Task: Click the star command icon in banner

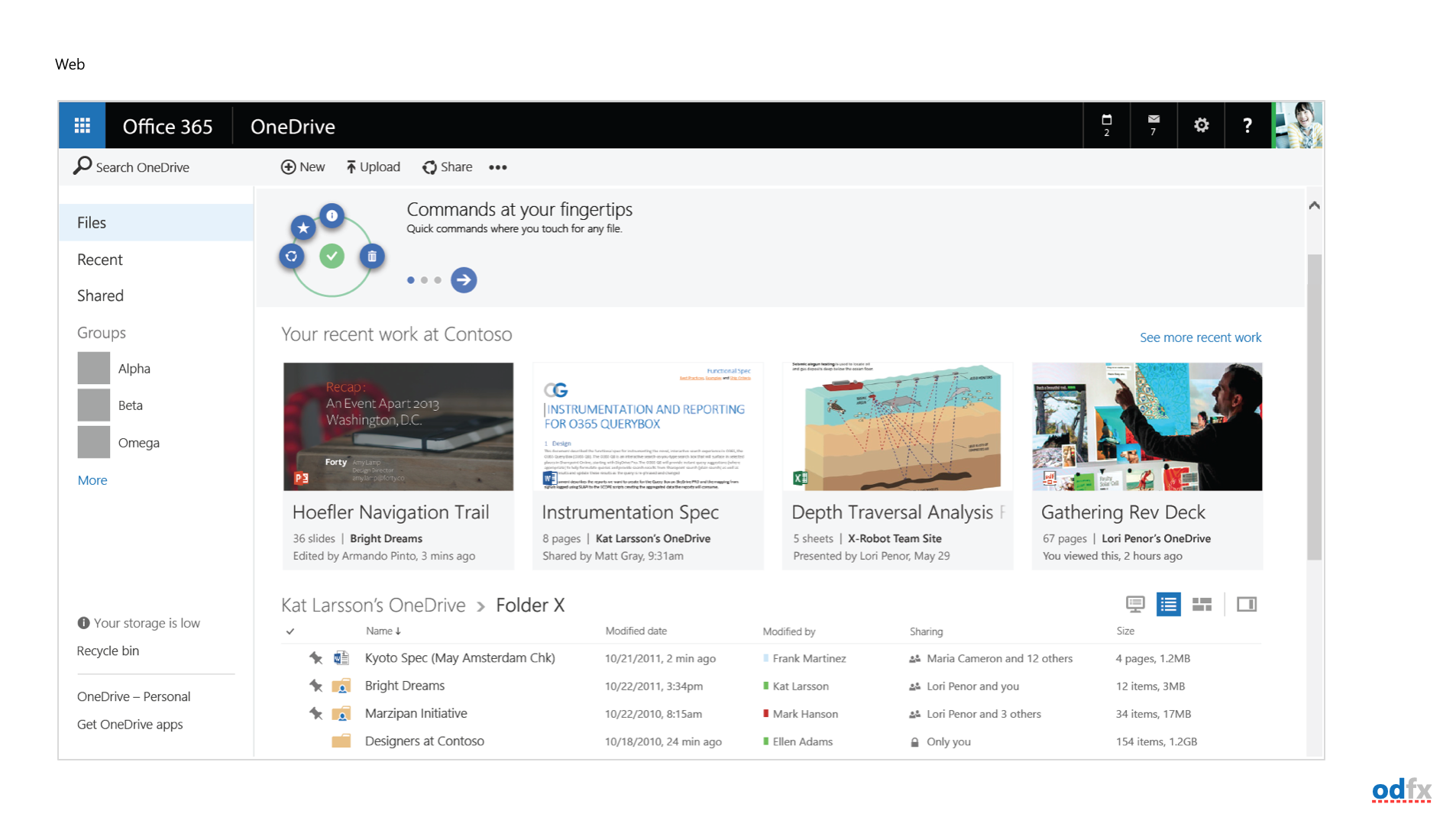Action: [303, 227]
